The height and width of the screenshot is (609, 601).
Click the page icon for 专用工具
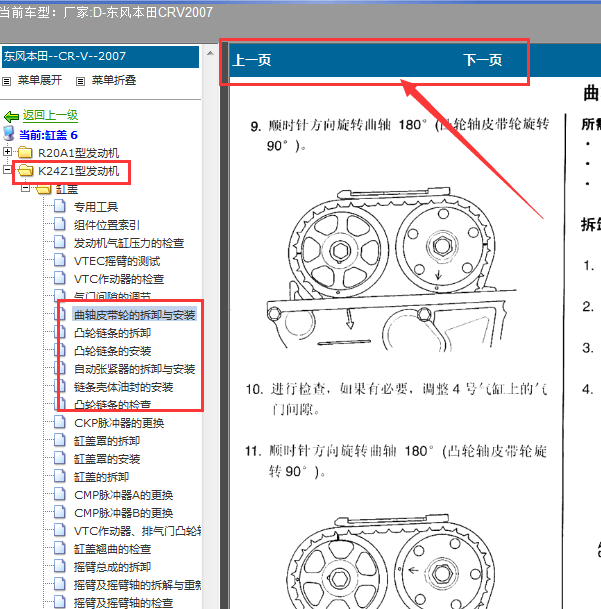tap(60, 206)
